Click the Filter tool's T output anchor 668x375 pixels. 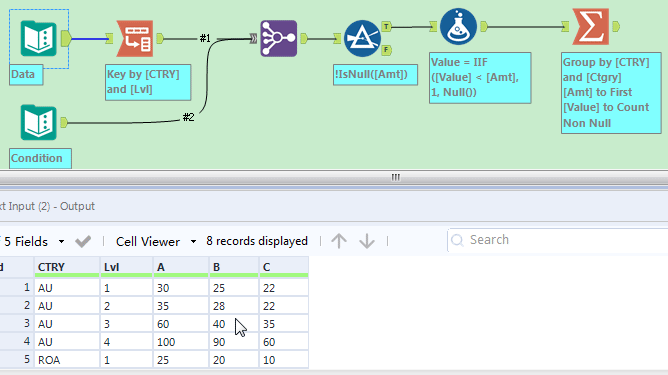pos(386,26)
